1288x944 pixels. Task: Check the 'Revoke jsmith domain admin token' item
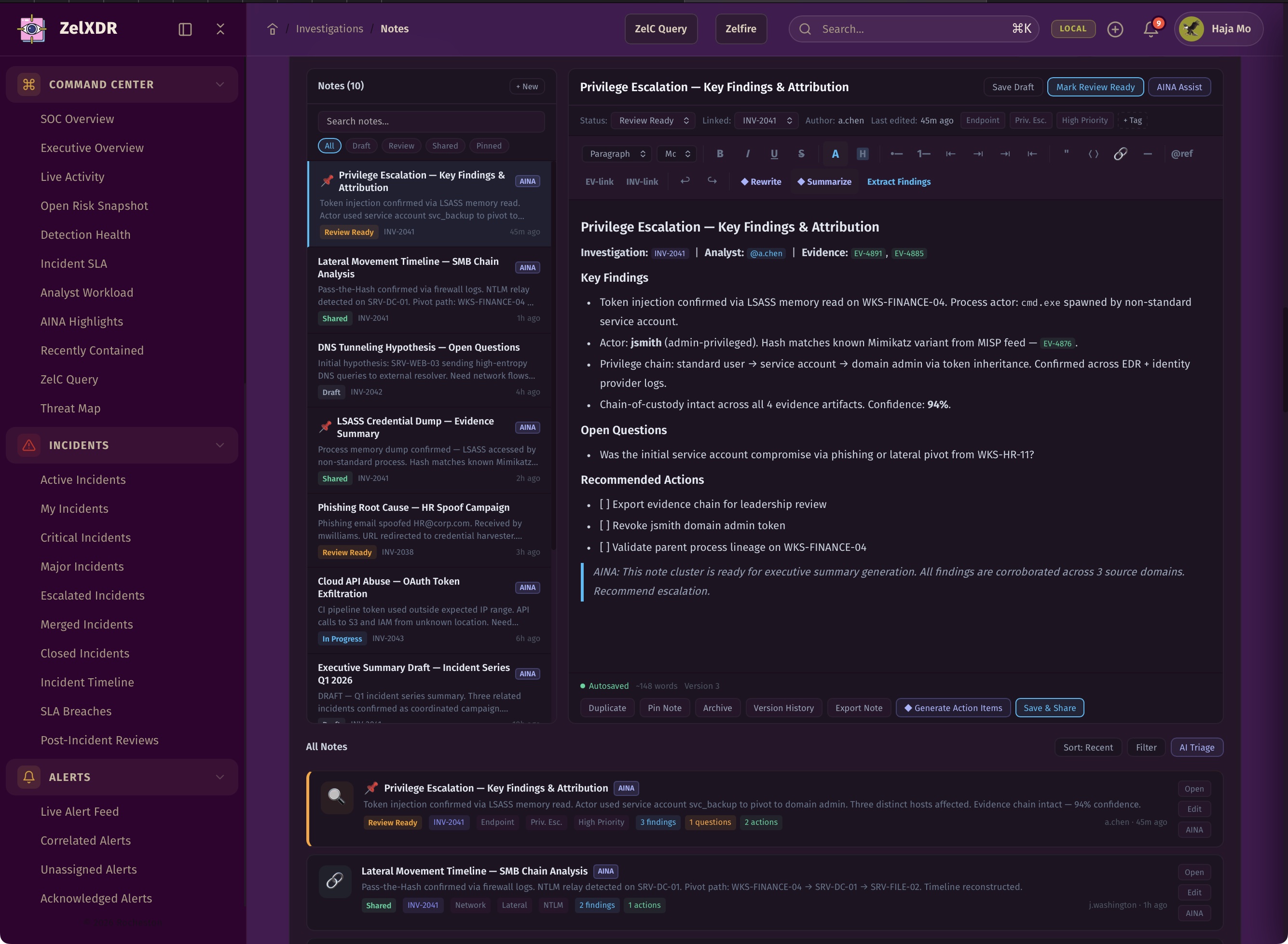point(604,526)
